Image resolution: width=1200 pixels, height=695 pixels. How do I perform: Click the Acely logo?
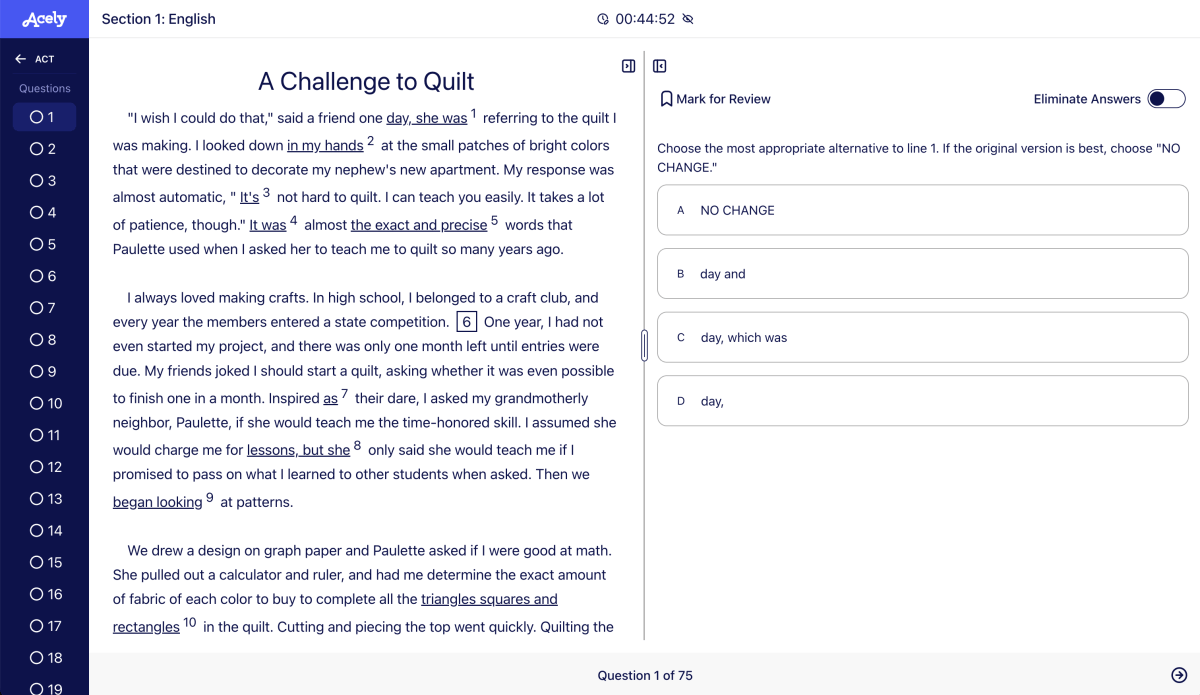[44, 19]
